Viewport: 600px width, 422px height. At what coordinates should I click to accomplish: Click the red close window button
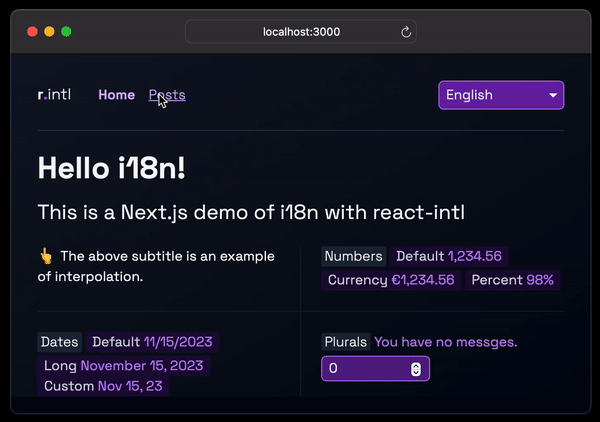[32, 32]
